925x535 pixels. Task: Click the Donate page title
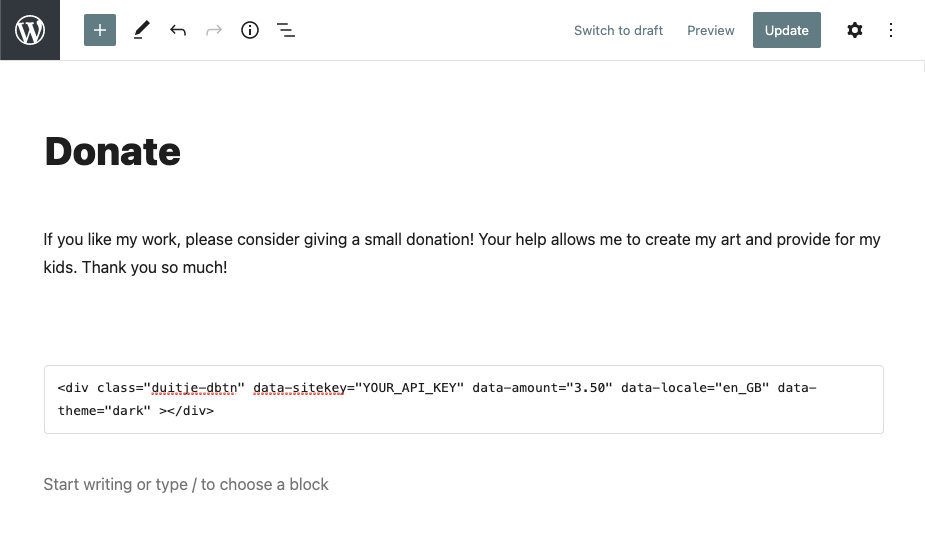pyautogui.click(x=113, y=151)
